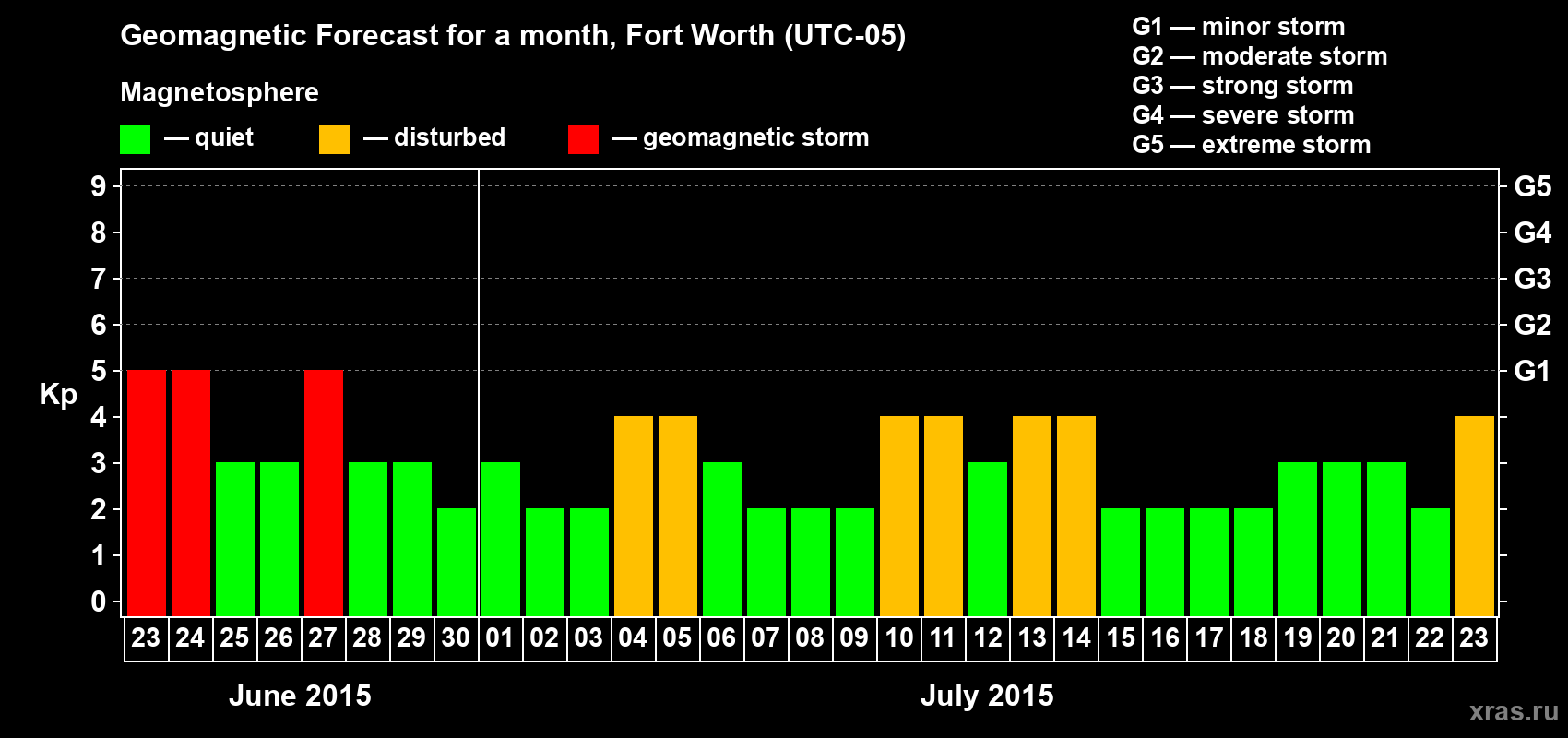Click the green bar for July 06
The width and height of the screenshot is (1568, 738).
click(x=722, y=539)
